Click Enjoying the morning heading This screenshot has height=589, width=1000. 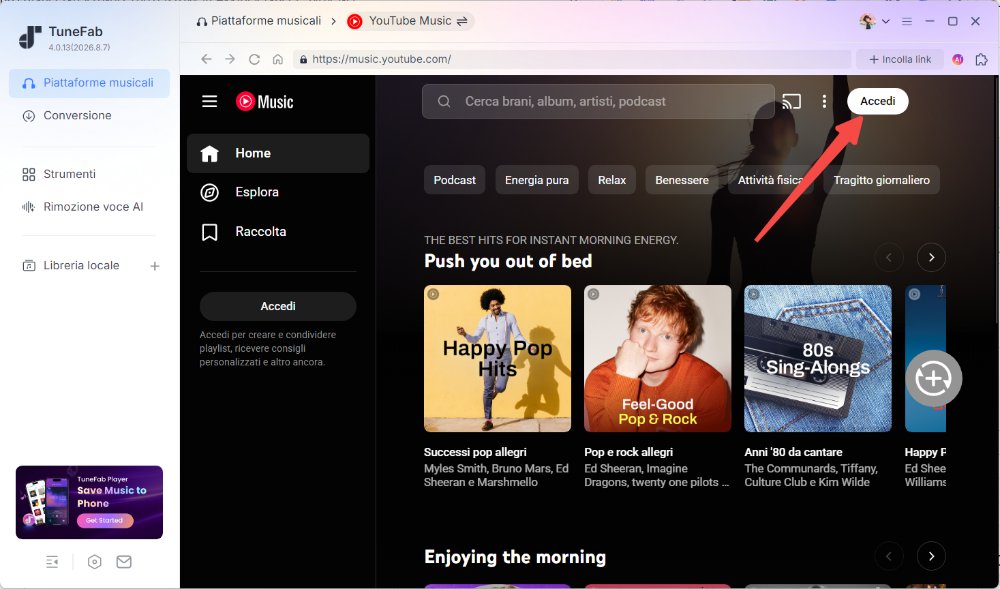515,556
